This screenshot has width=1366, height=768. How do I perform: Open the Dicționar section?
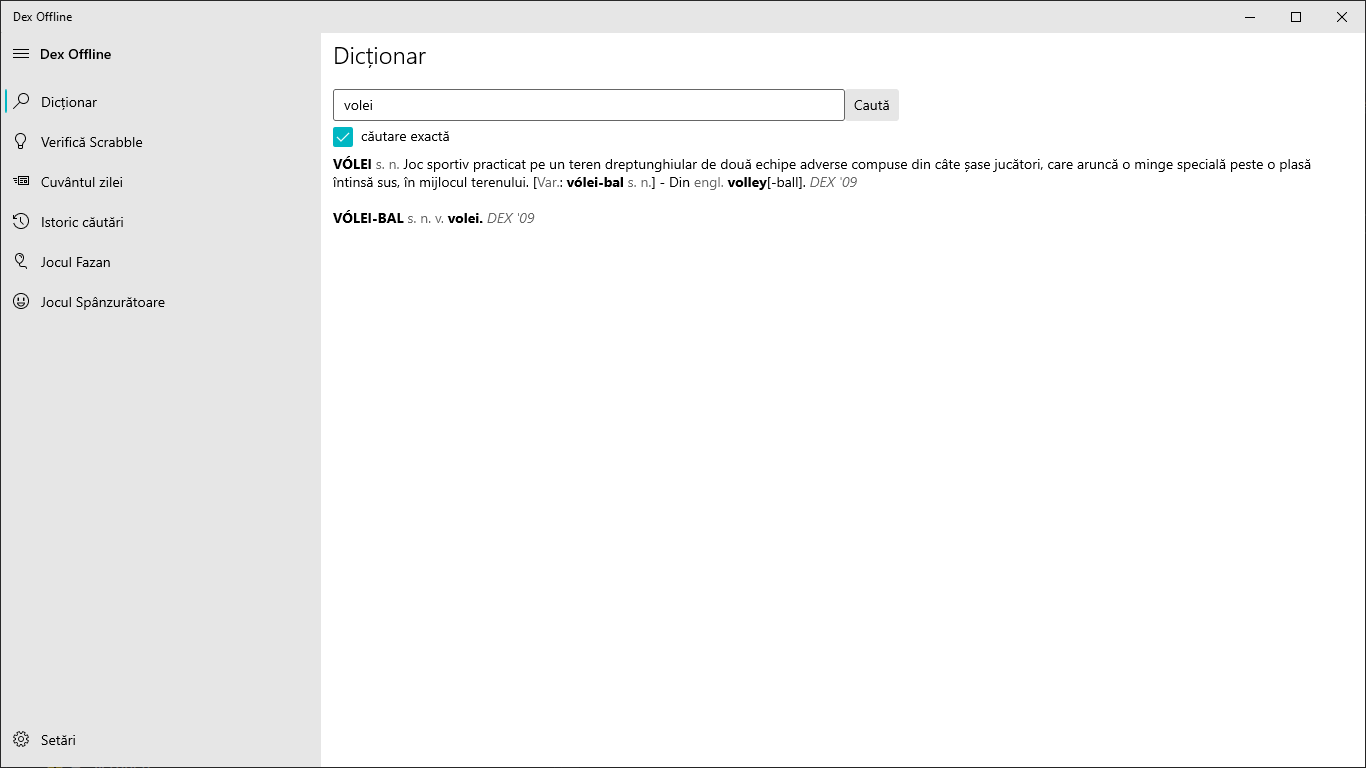pos(161,102)
